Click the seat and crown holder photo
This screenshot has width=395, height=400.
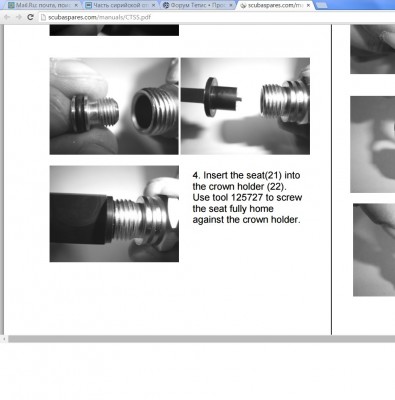coord(114,106)
